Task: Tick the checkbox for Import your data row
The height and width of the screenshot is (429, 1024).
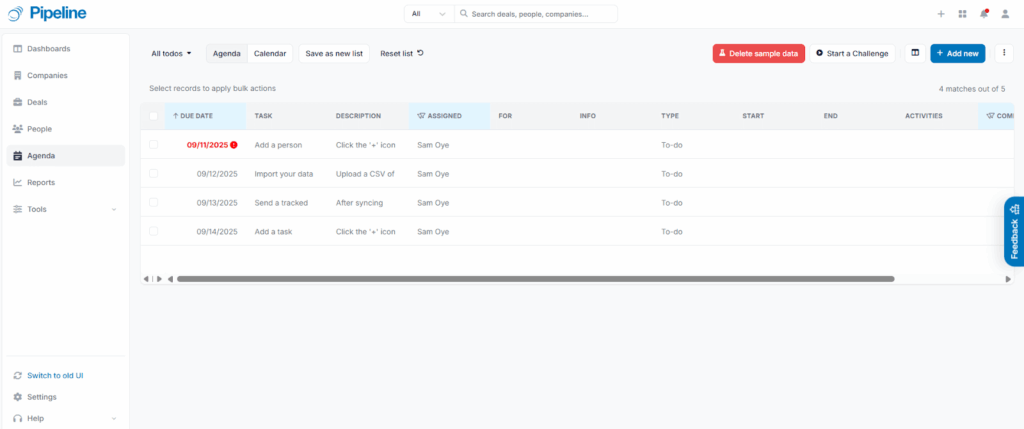Action: (153, 174)
